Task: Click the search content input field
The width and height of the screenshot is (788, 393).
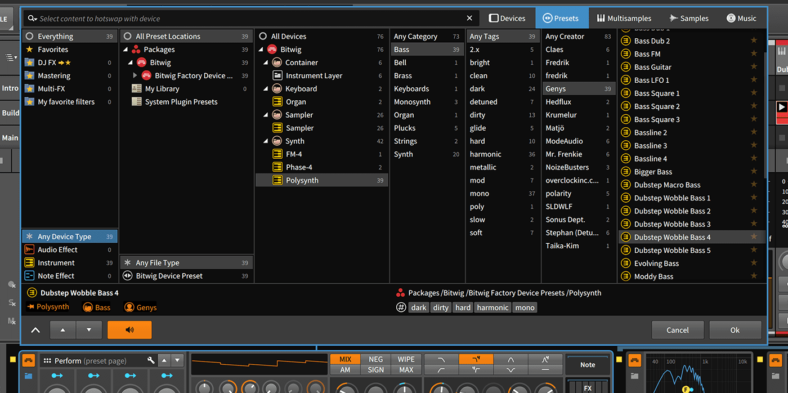Action: 251,18
